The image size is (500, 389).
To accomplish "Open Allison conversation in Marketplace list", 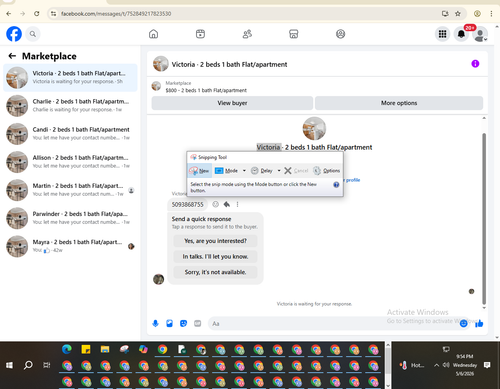I will (70, 162).
